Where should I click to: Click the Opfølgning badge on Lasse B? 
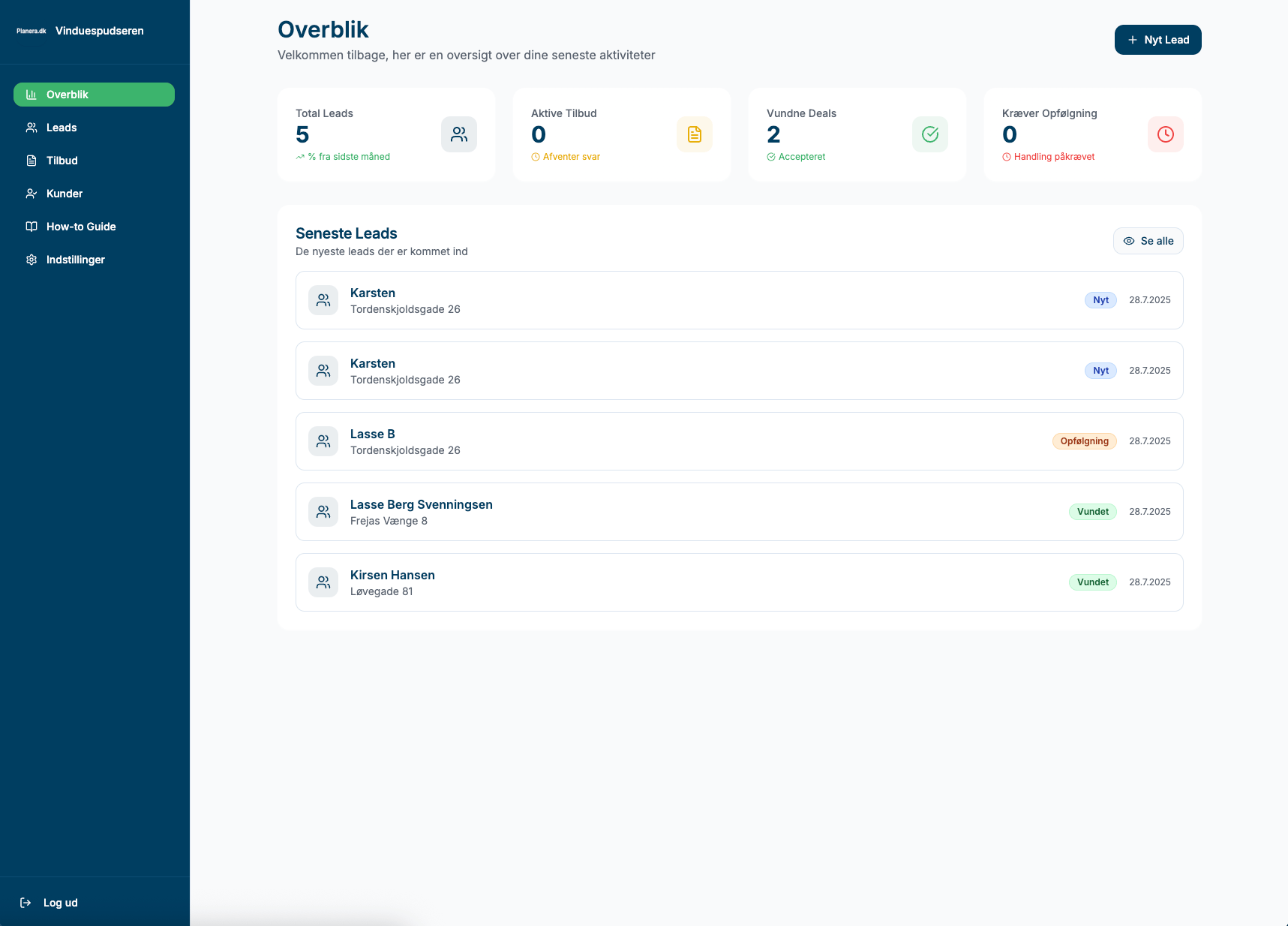click(1084, 441)
